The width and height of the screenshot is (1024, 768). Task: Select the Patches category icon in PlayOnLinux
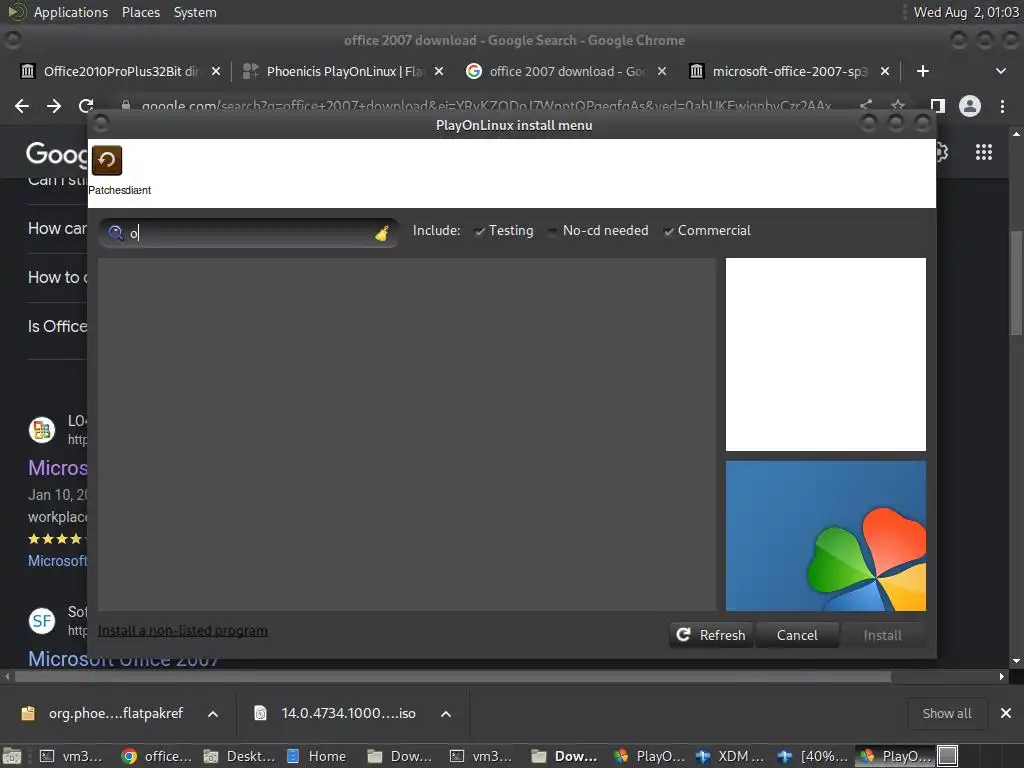tap(106, 161)
